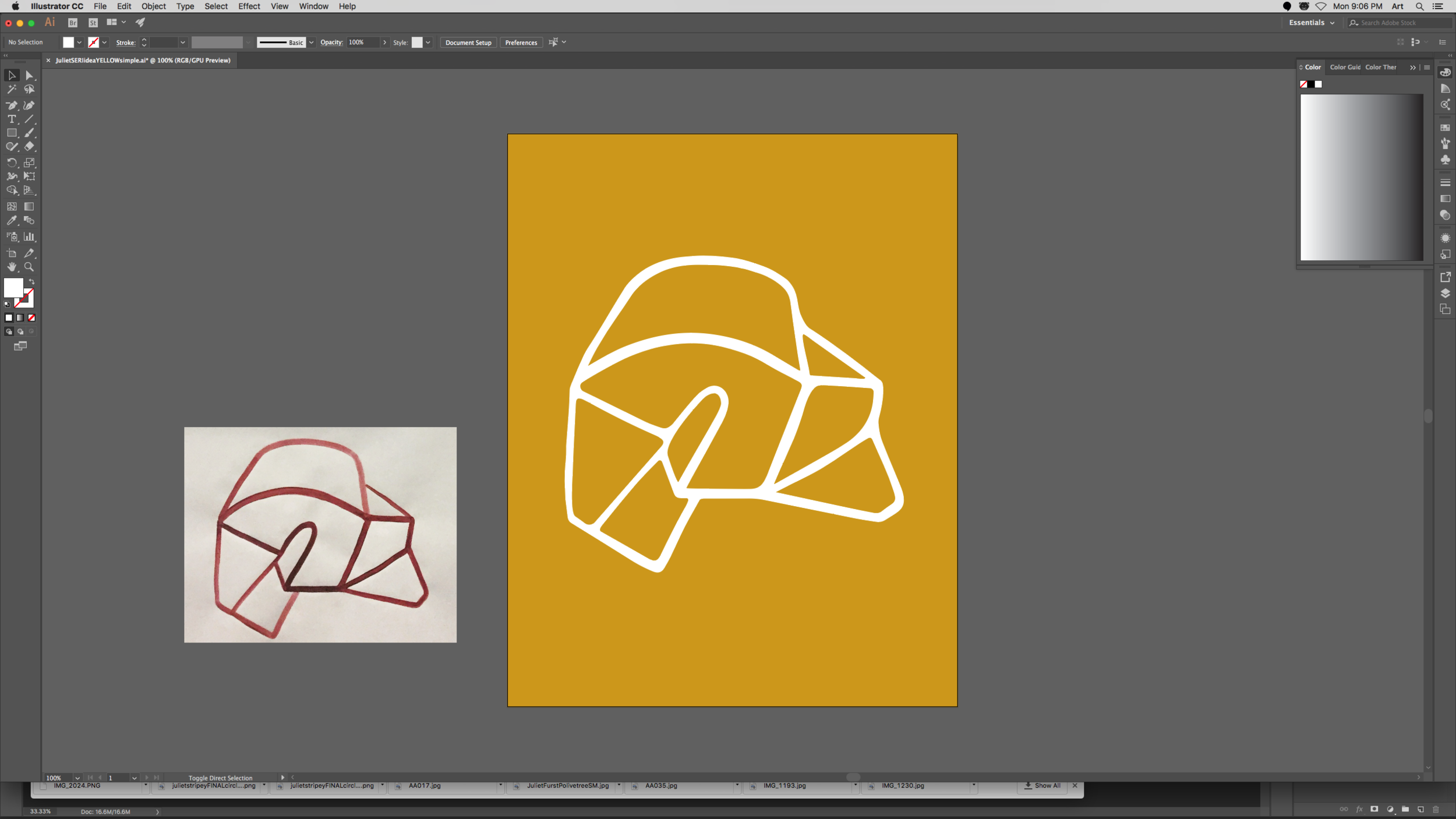
Task: Swap fill and stroke colors
Action: coord(32,282)
